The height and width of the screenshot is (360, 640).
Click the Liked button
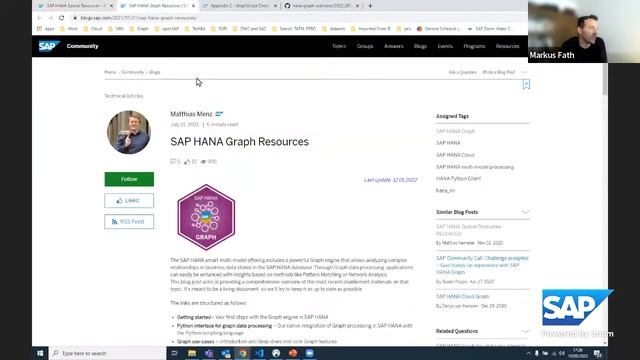[129, 200]
